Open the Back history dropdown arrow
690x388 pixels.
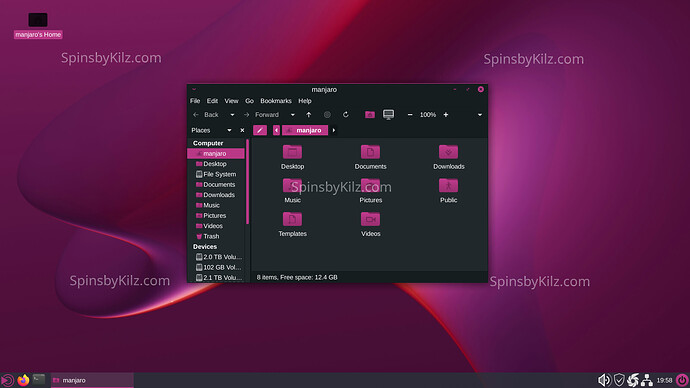pos(232,115)
